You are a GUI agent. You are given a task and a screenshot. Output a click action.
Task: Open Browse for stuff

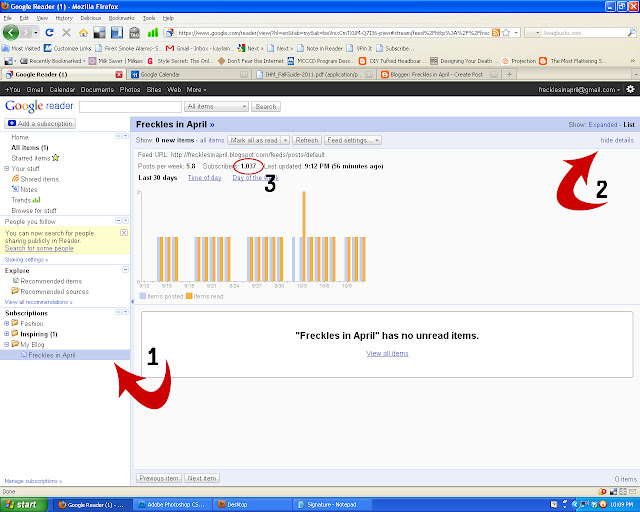click(34, 210)
